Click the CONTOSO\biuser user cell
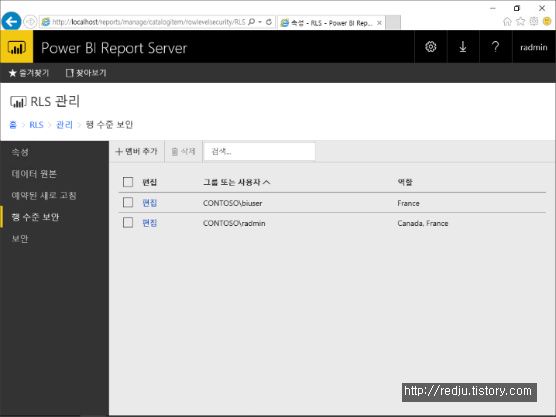556x417 pixels. 233,203
